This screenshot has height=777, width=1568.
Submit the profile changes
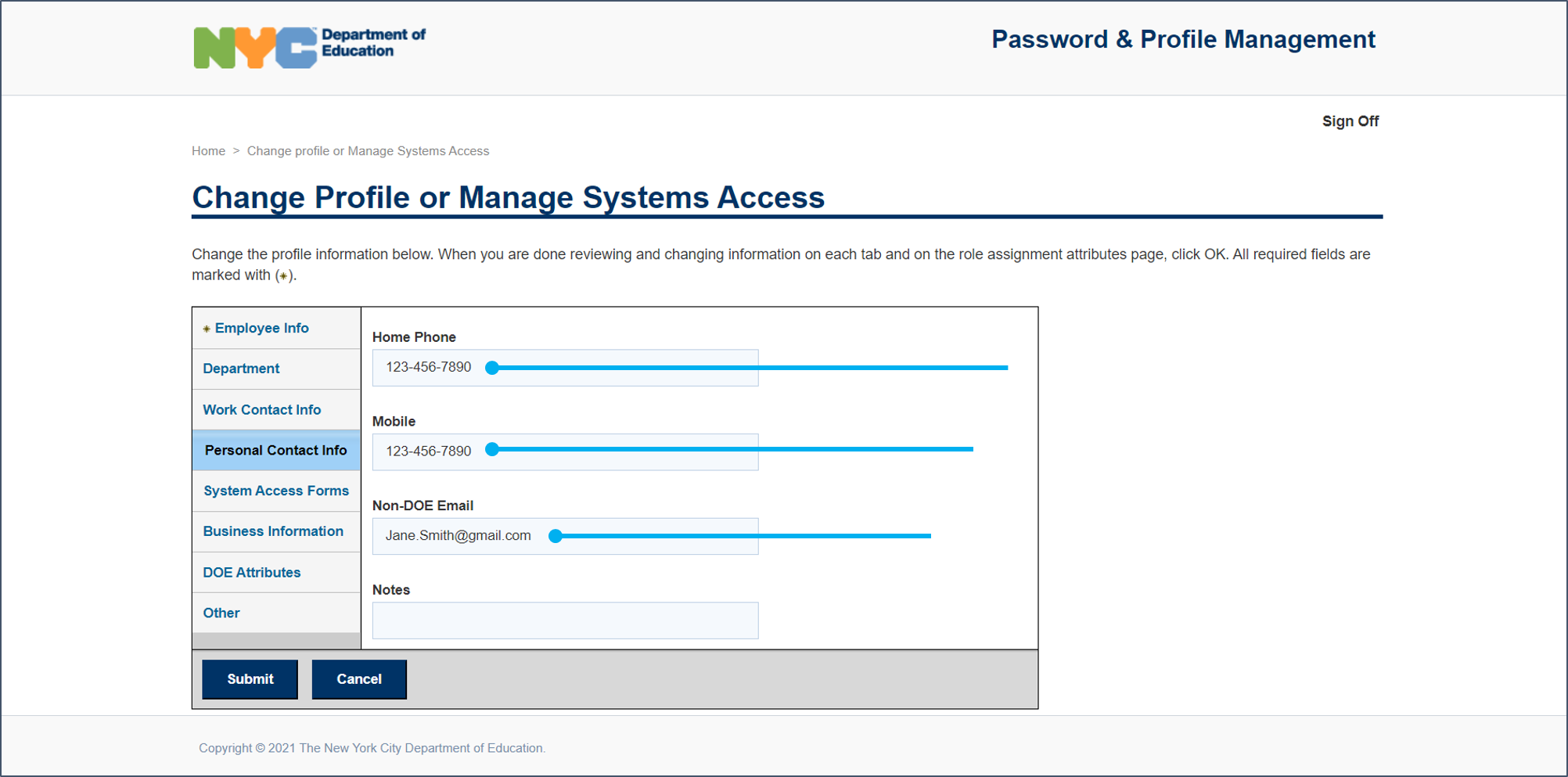(x=250, y=678)
